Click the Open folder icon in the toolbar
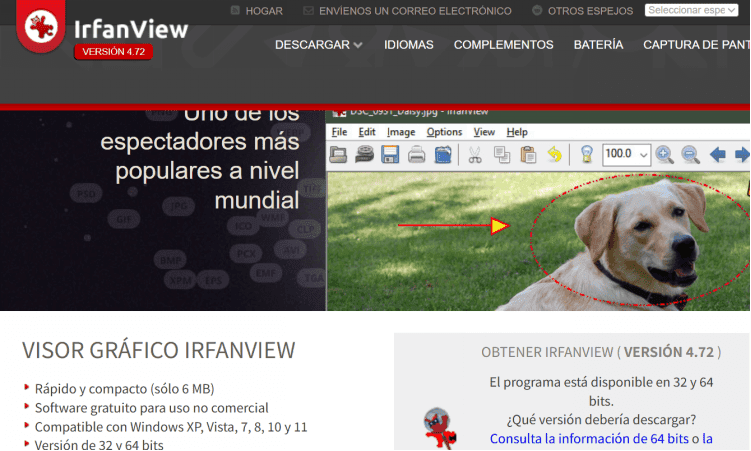This screenshot has width=751, height=451. click(338, 155)
